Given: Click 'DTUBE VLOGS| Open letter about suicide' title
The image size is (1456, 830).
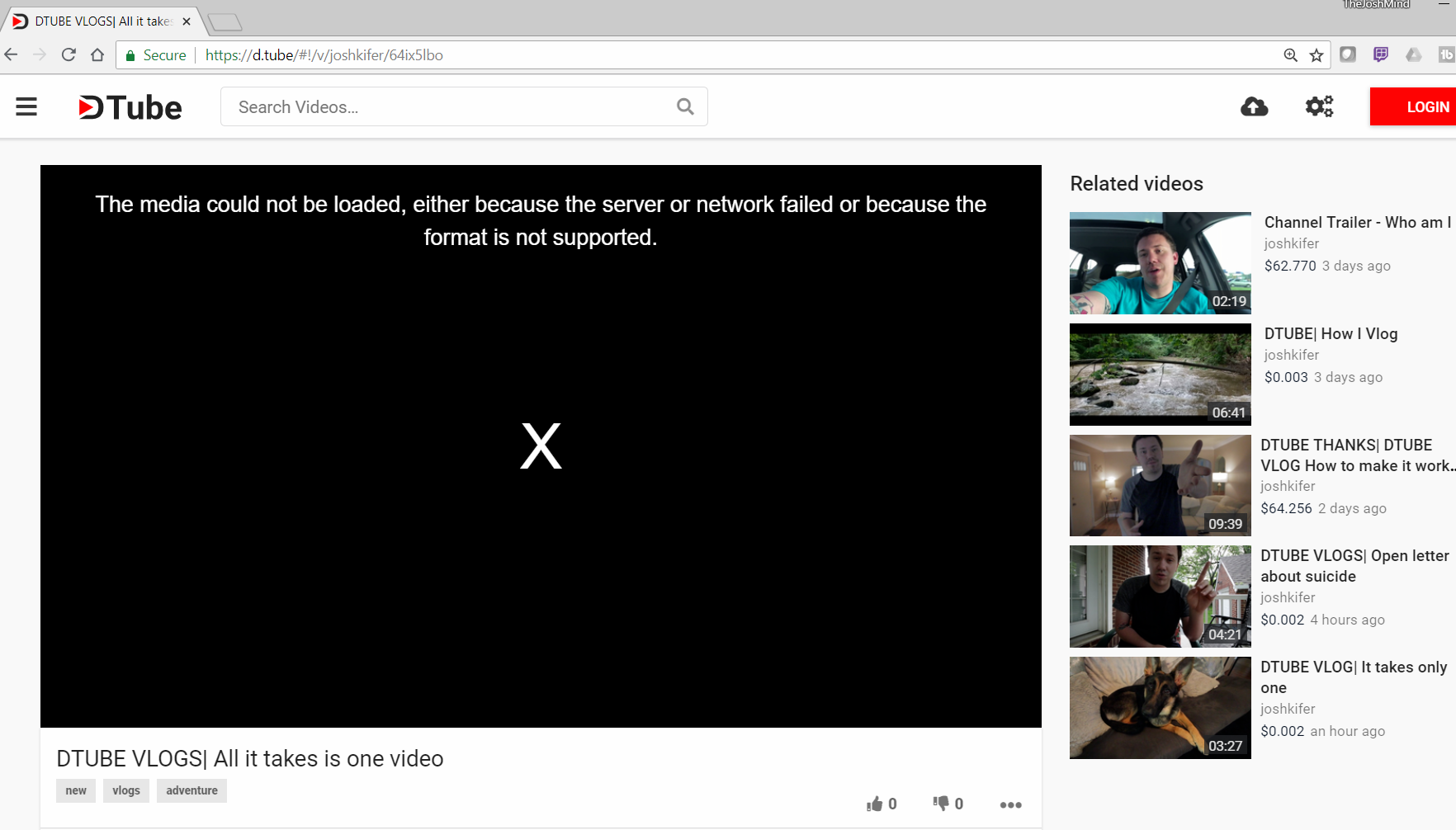Looking at the screenshot, I should [1354, 566].
